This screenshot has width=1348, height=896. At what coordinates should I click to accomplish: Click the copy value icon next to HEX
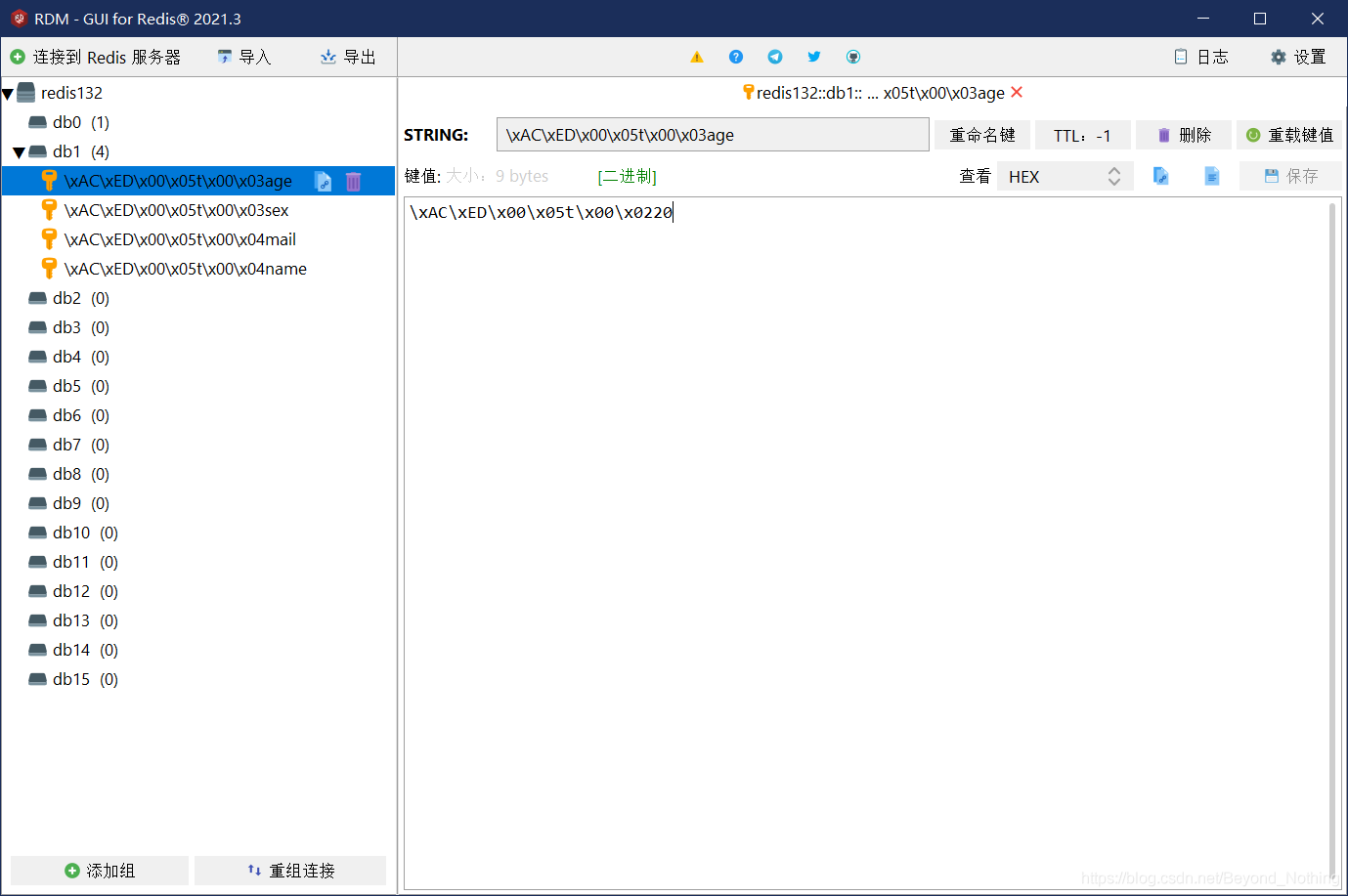1161,176
